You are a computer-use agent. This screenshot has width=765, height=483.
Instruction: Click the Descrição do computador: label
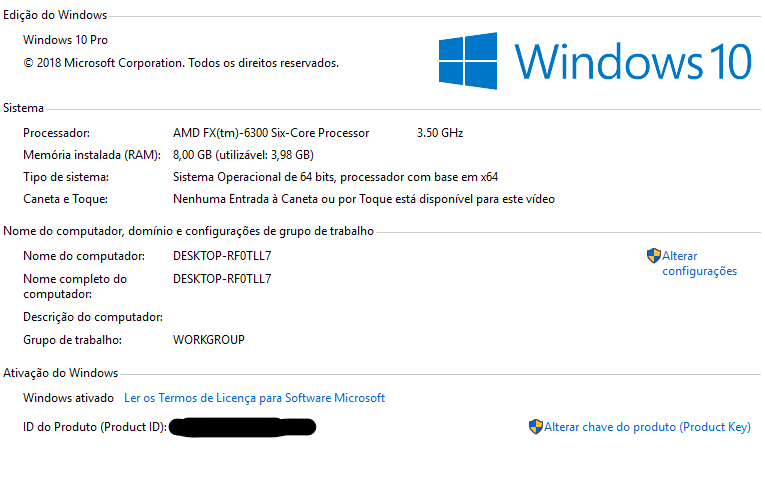(93, 317)
